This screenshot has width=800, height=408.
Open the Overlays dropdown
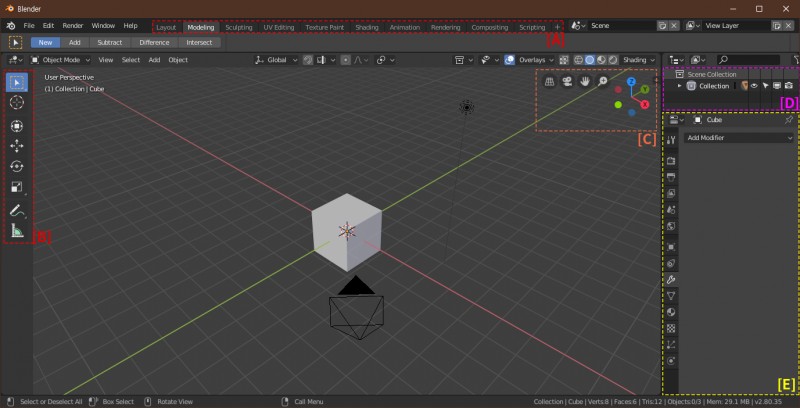(x=536, y=60)
